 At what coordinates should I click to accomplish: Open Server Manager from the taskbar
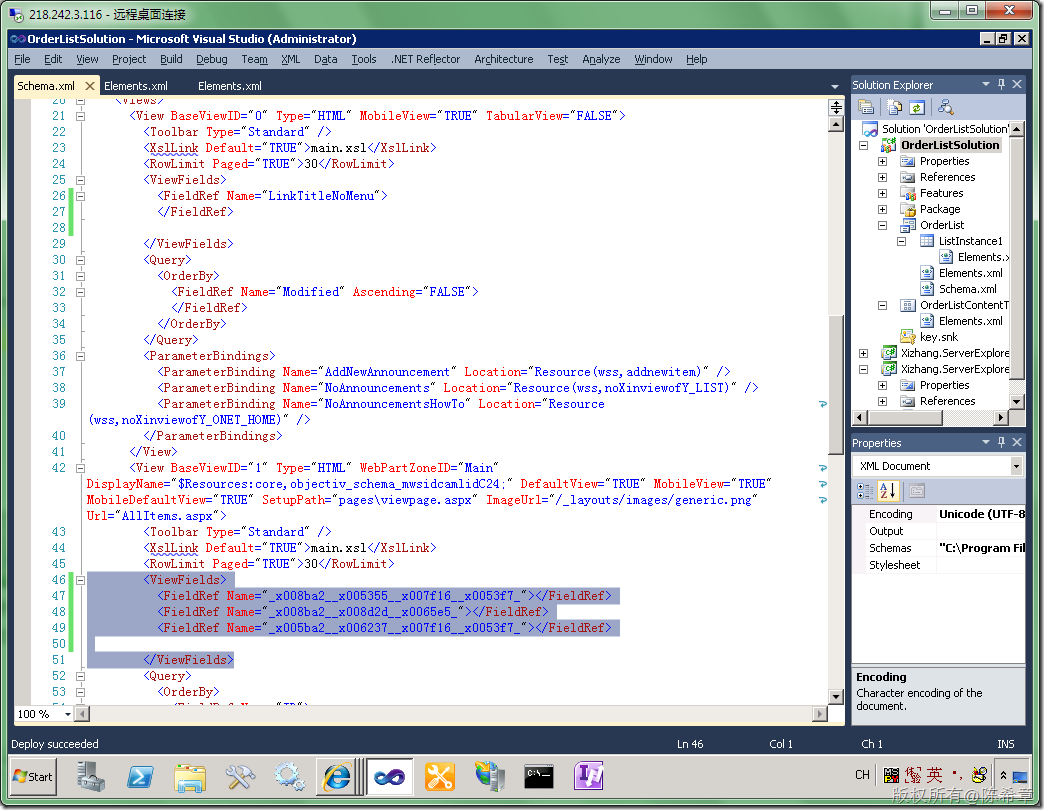[x=90, y=776]
